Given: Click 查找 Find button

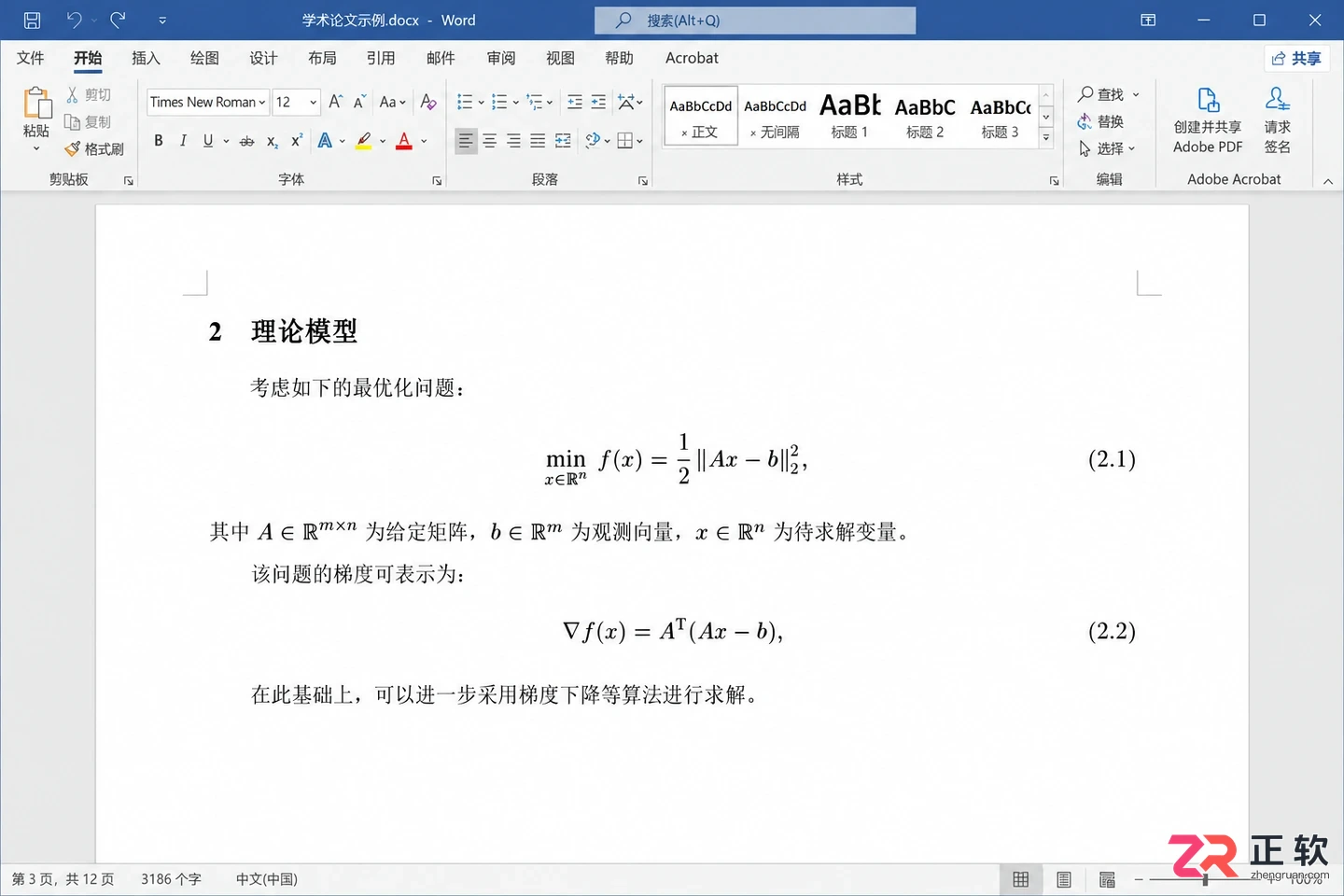Looking at the screenshot, I should click(x=1108, y=94).
